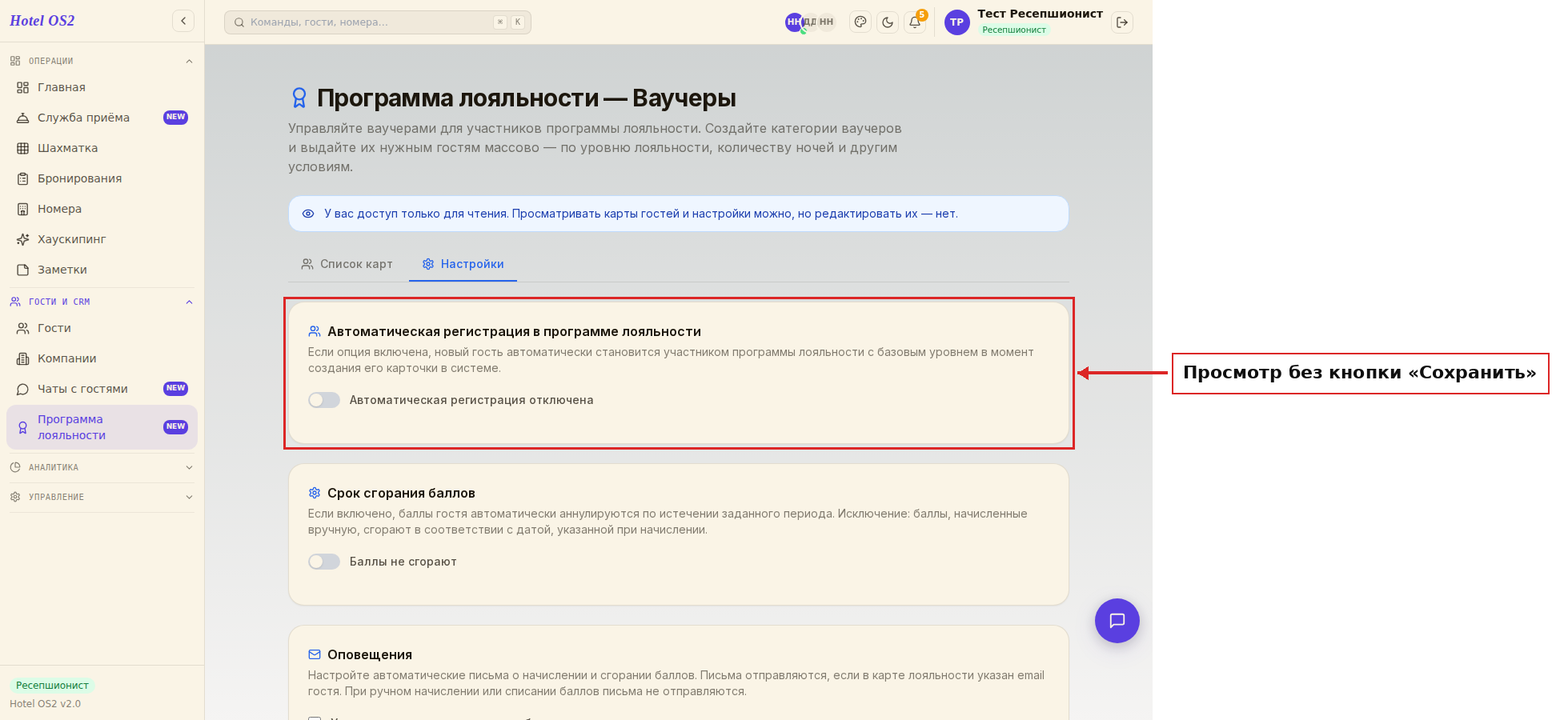The image size is (1568, 720).
Task: Collapse the ГОСТИ И CRM section chevron
Action: [x=189, y=302]
